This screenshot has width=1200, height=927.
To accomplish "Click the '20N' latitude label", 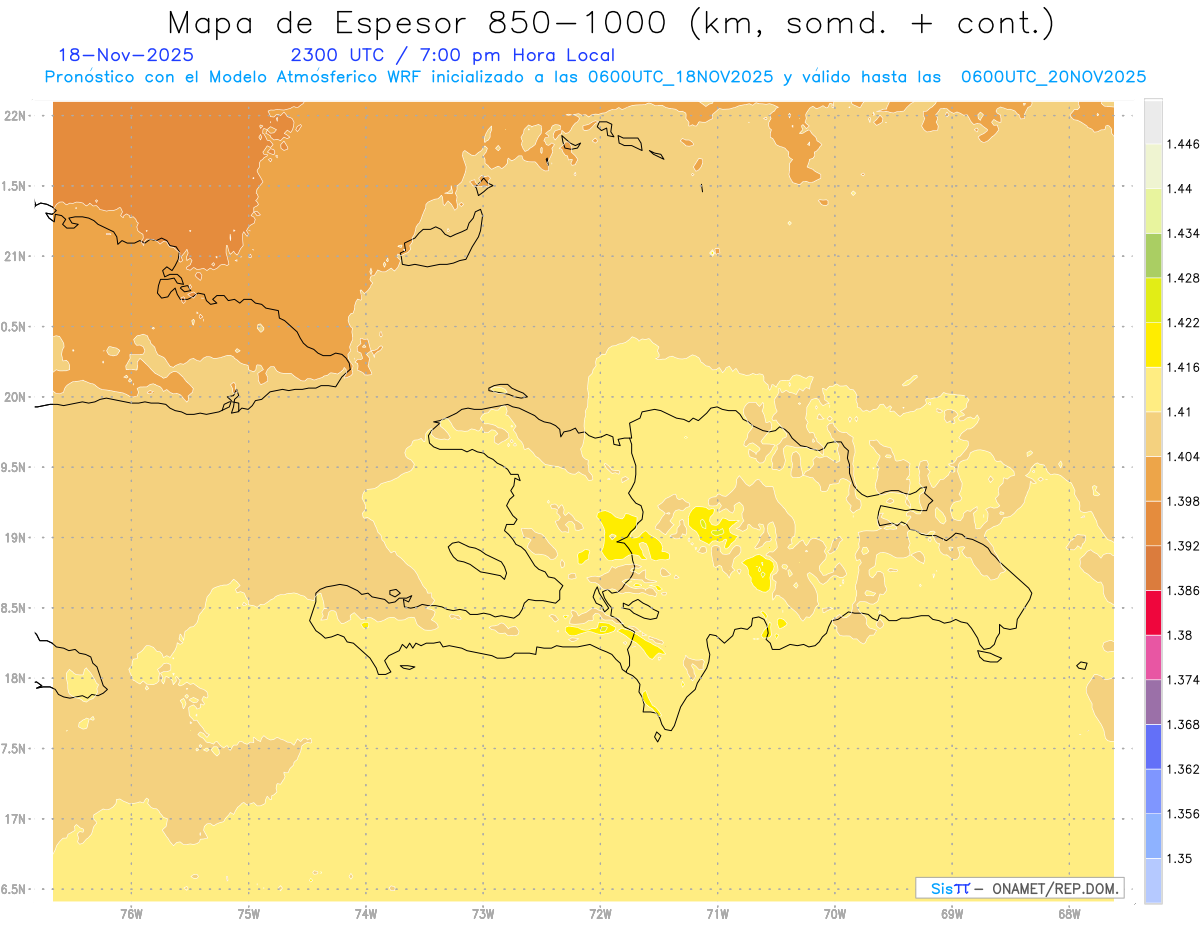I will click(16, 397).
